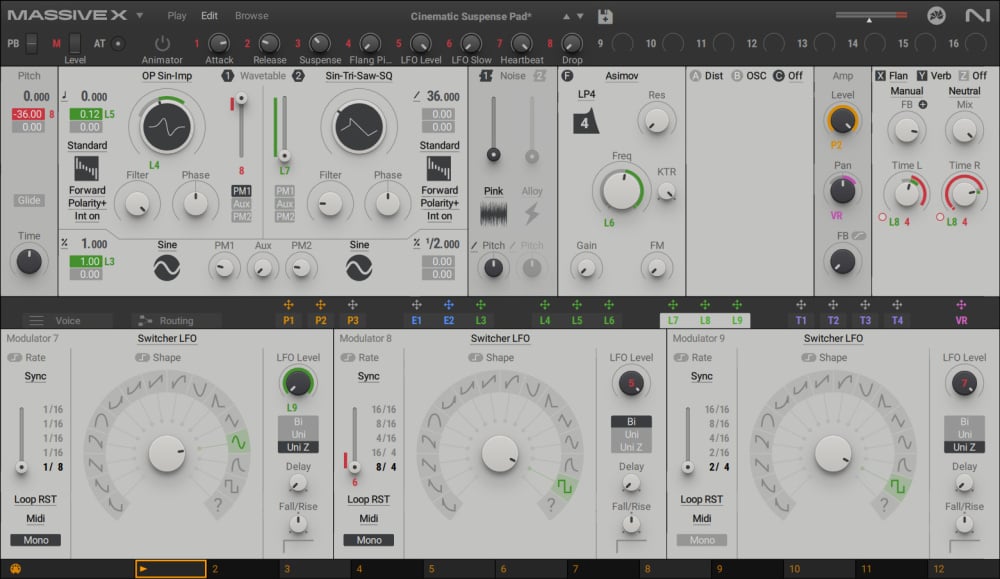
Task: Click the right Sine waveform icon
Action: click(x=359, y=268)
